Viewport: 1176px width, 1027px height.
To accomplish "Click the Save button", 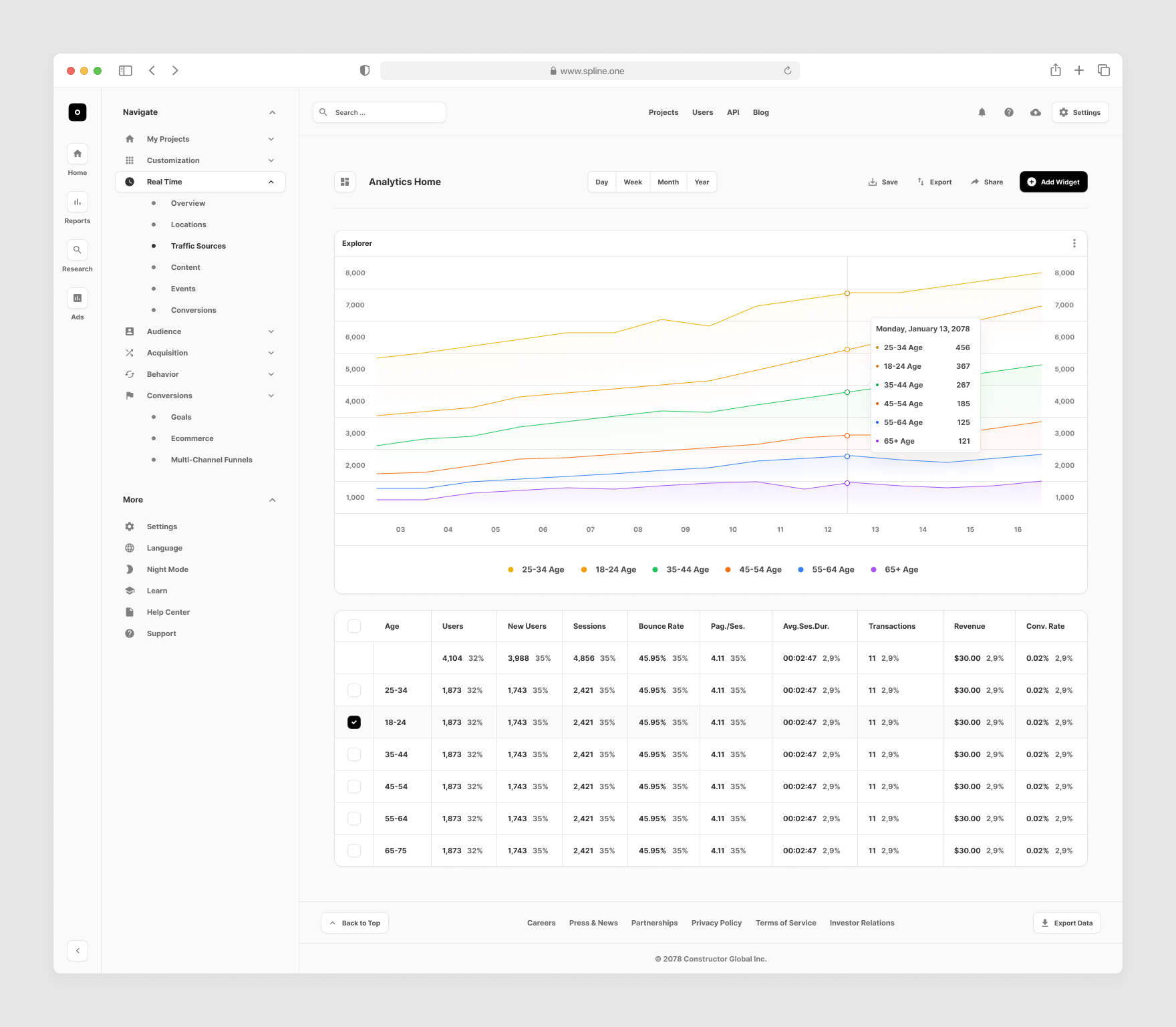I will [x=883, y=182].
